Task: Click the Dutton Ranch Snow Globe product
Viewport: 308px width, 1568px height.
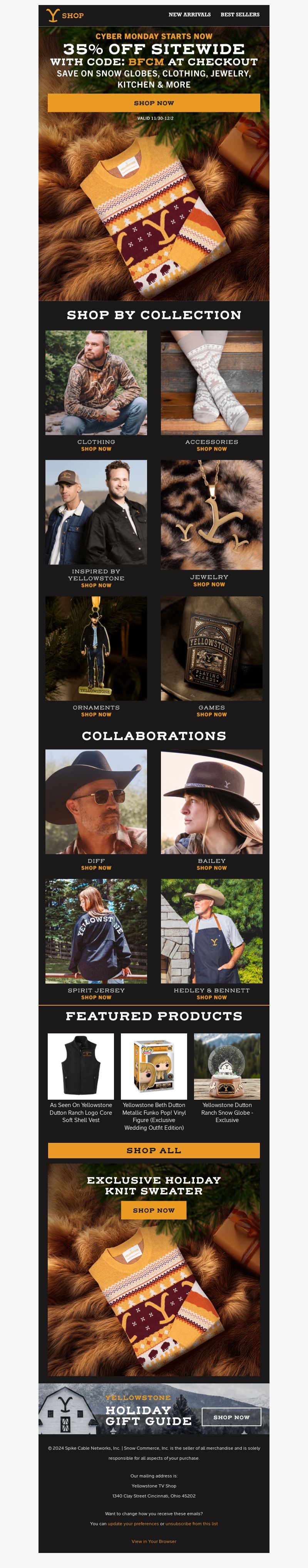Action: pos(227,1067)
